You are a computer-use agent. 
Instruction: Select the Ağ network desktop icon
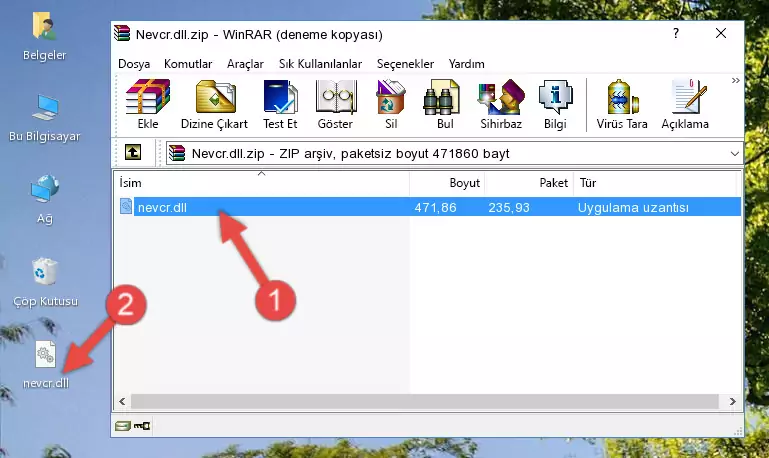point(45,199)
